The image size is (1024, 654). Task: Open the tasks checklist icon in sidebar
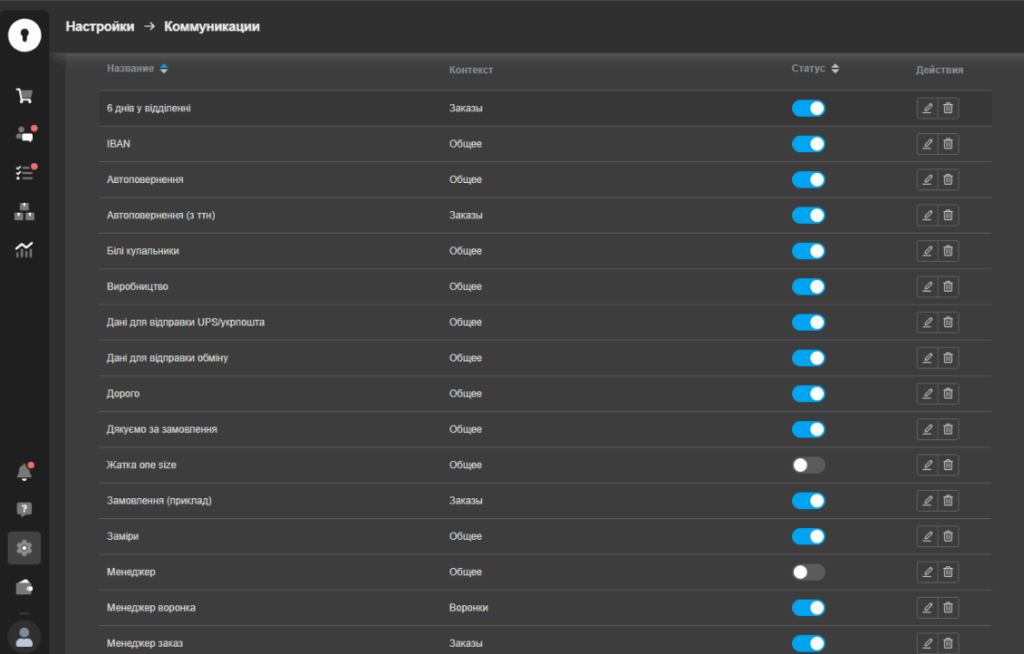click(24, 173)
